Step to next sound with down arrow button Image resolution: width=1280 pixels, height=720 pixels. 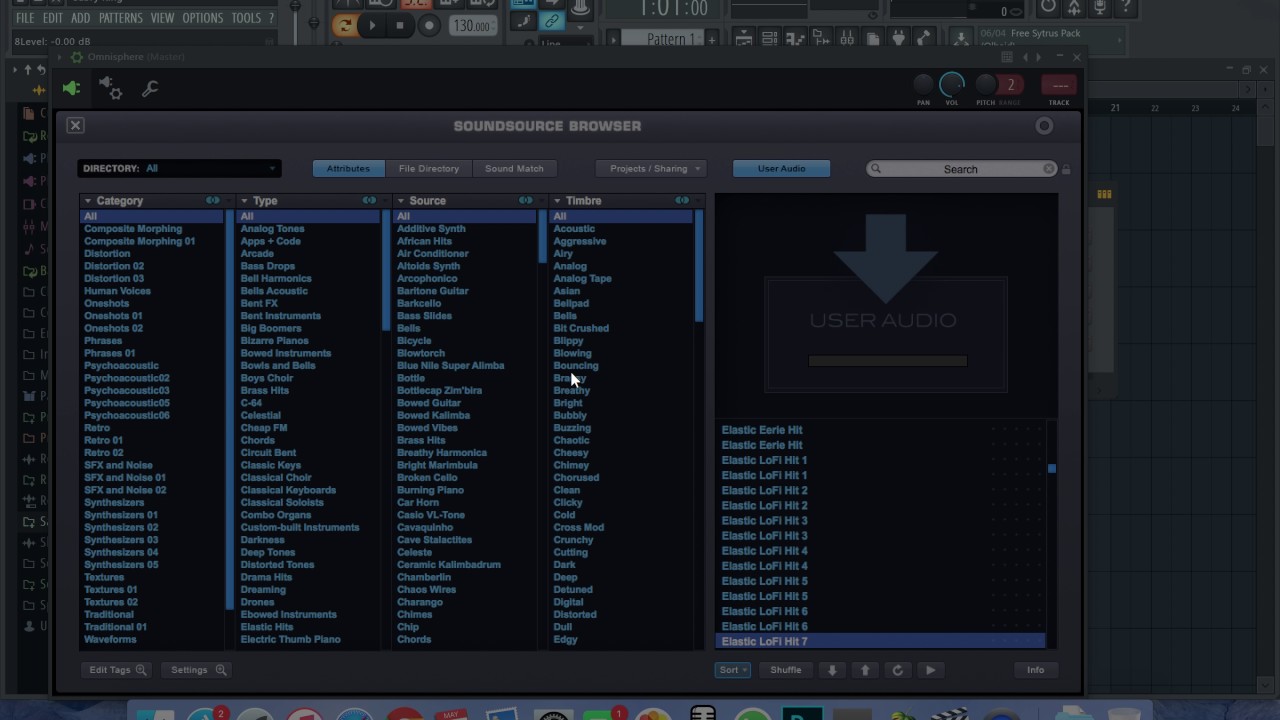(x=832, y=670)
